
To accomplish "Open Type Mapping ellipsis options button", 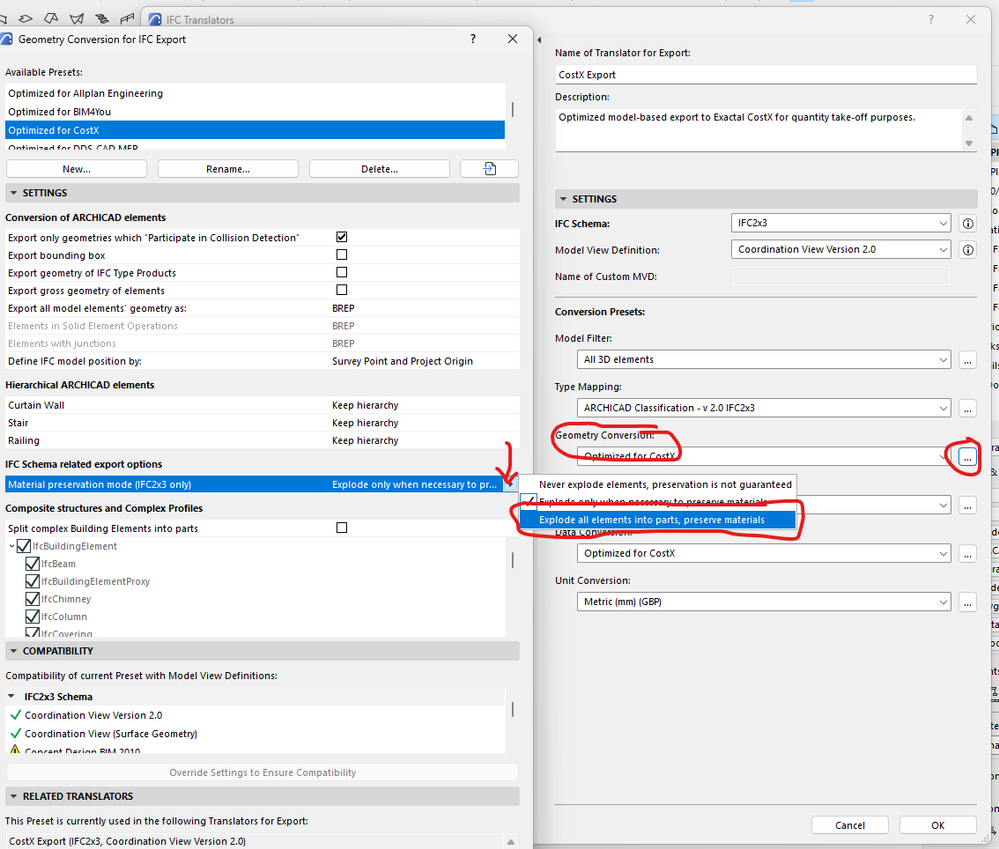I will [968, 408].
